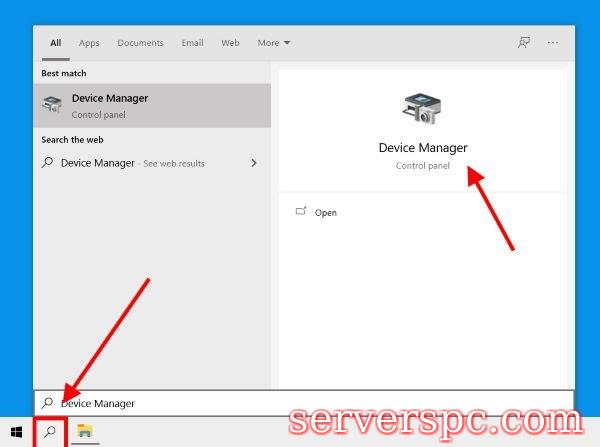
Task: Switch to the Web tab
Action: click(230, 43)
